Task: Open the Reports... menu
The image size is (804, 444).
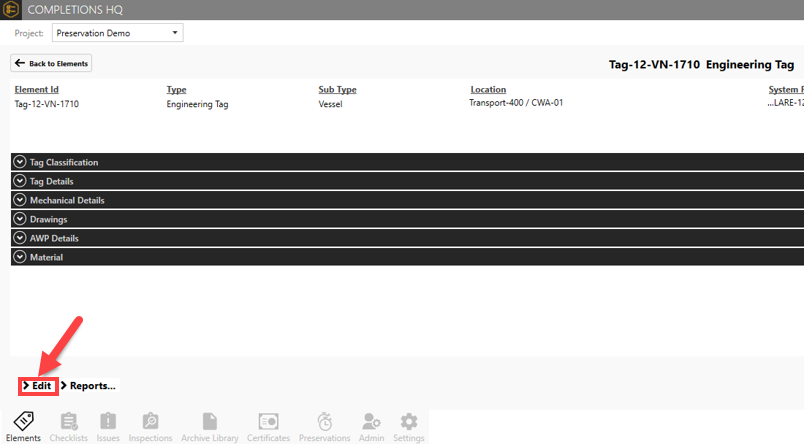Action: click(88, 386)
